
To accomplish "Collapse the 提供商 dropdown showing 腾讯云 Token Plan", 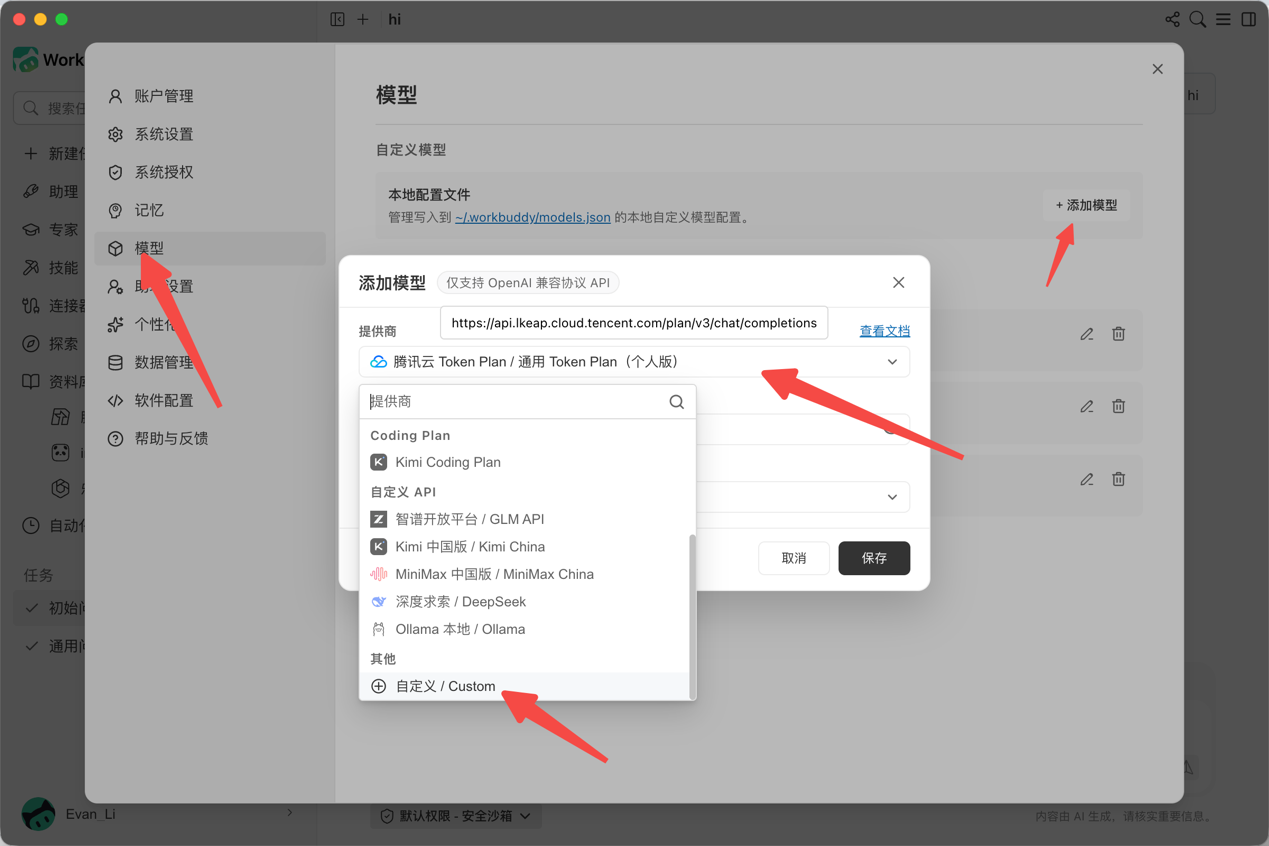I will (x=634, y=362).
